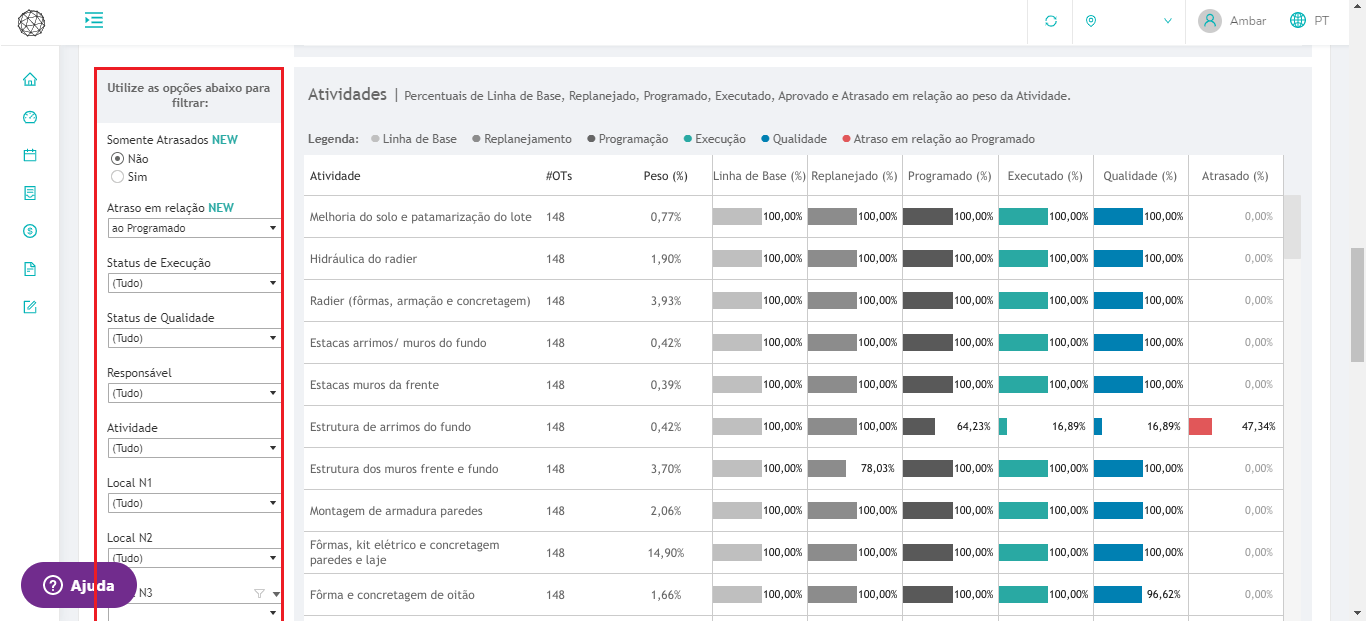Click the red 47,34% Atrasado bar
1366x621 pixels.
coord(1200,427)
